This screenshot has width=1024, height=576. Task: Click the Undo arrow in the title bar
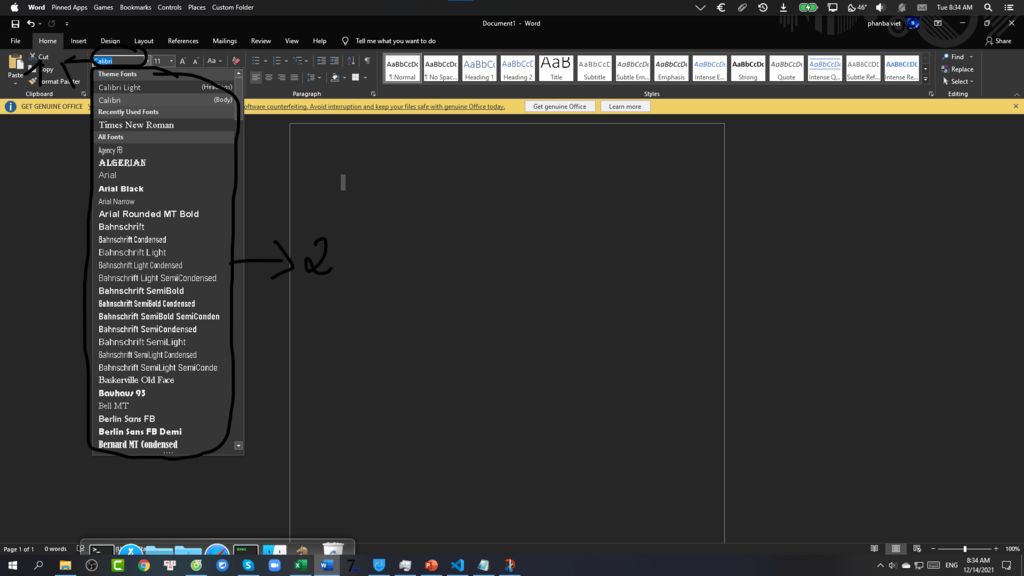click(x=30, y=24)
